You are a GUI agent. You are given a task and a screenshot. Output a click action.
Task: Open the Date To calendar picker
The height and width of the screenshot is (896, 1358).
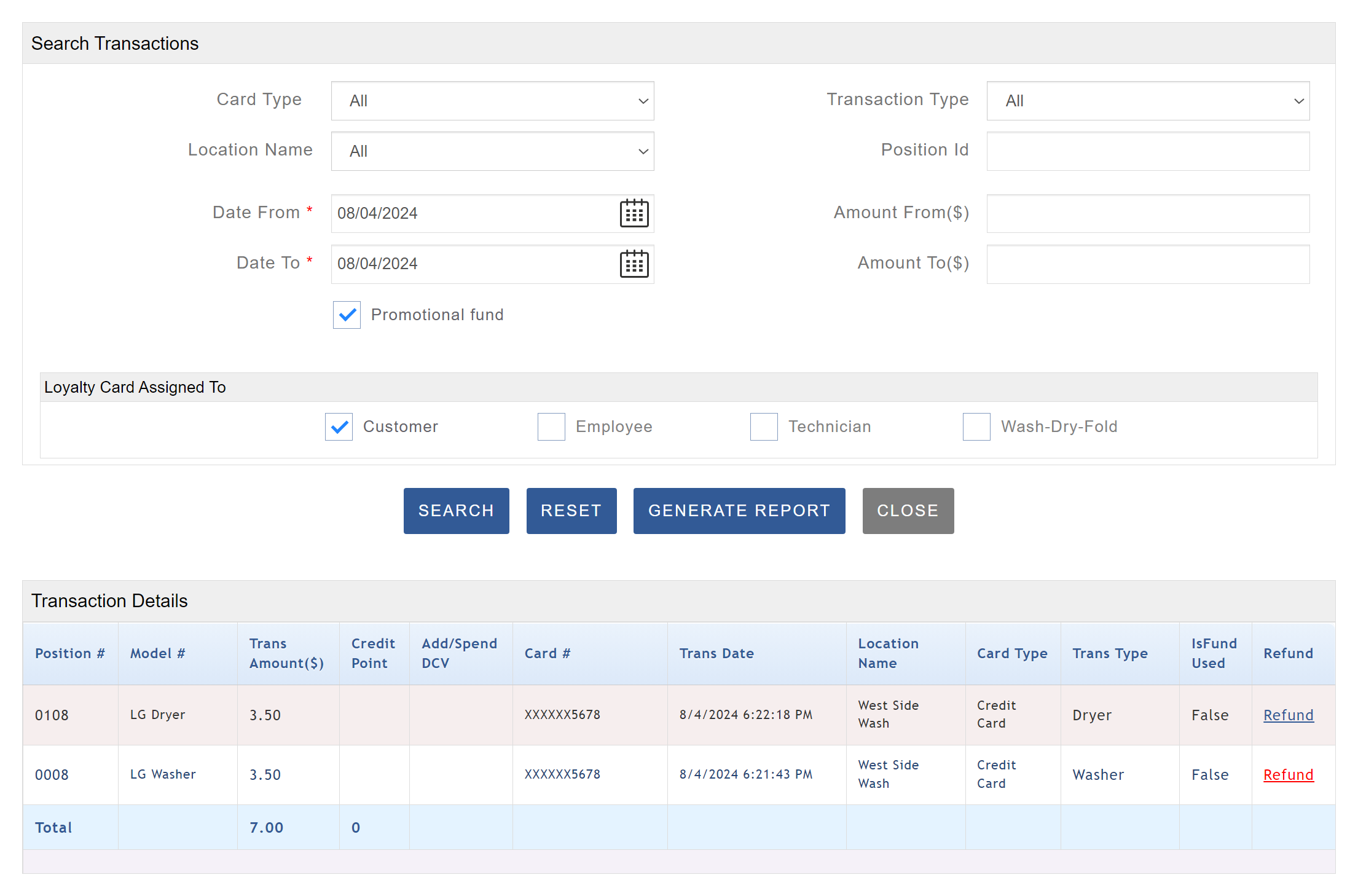[634, 264]
